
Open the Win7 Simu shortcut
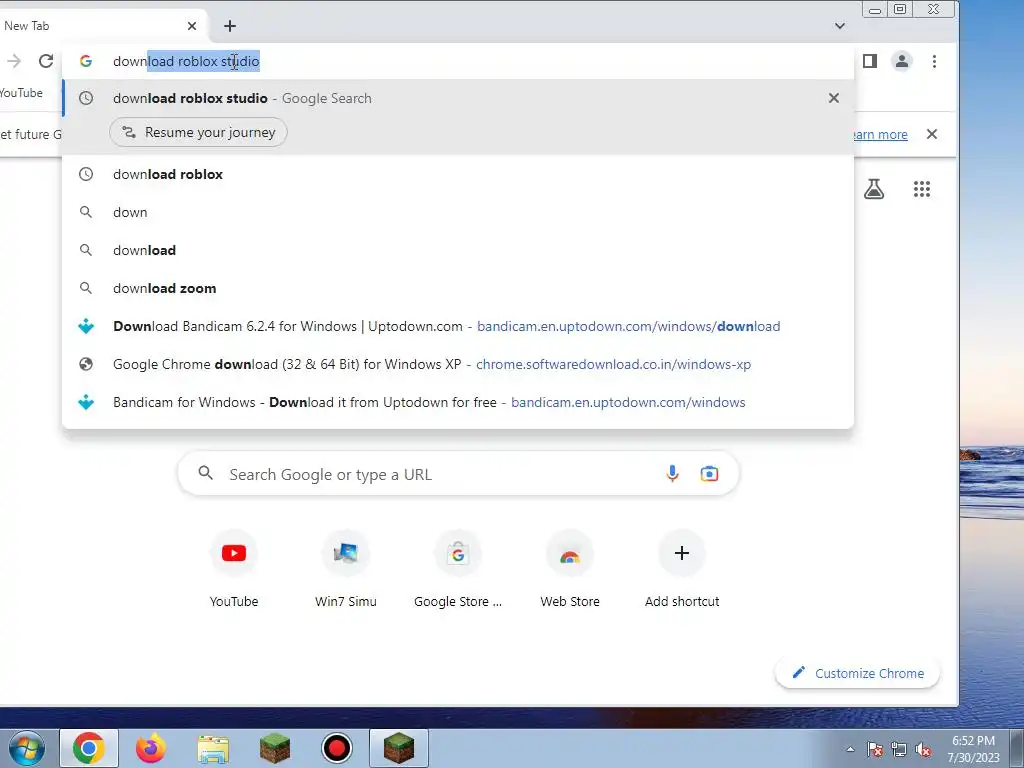345,569
